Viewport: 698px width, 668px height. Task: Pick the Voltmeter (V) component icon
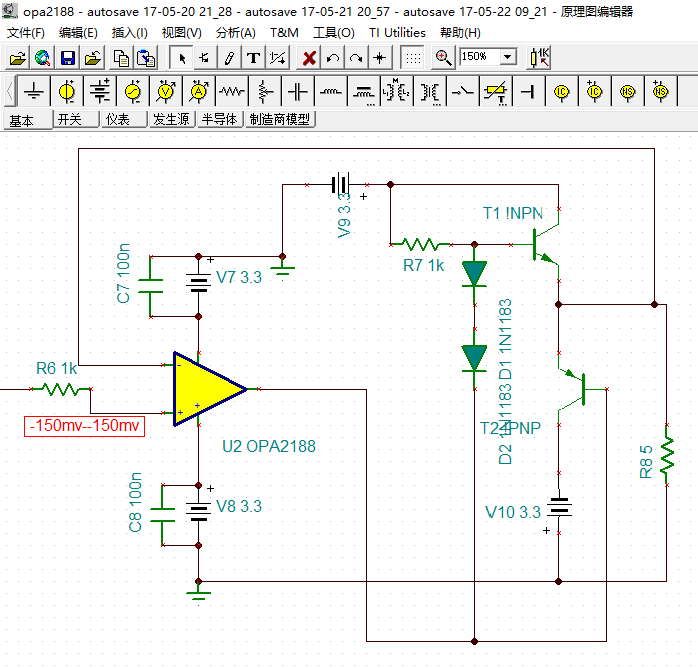click(166, 92)
